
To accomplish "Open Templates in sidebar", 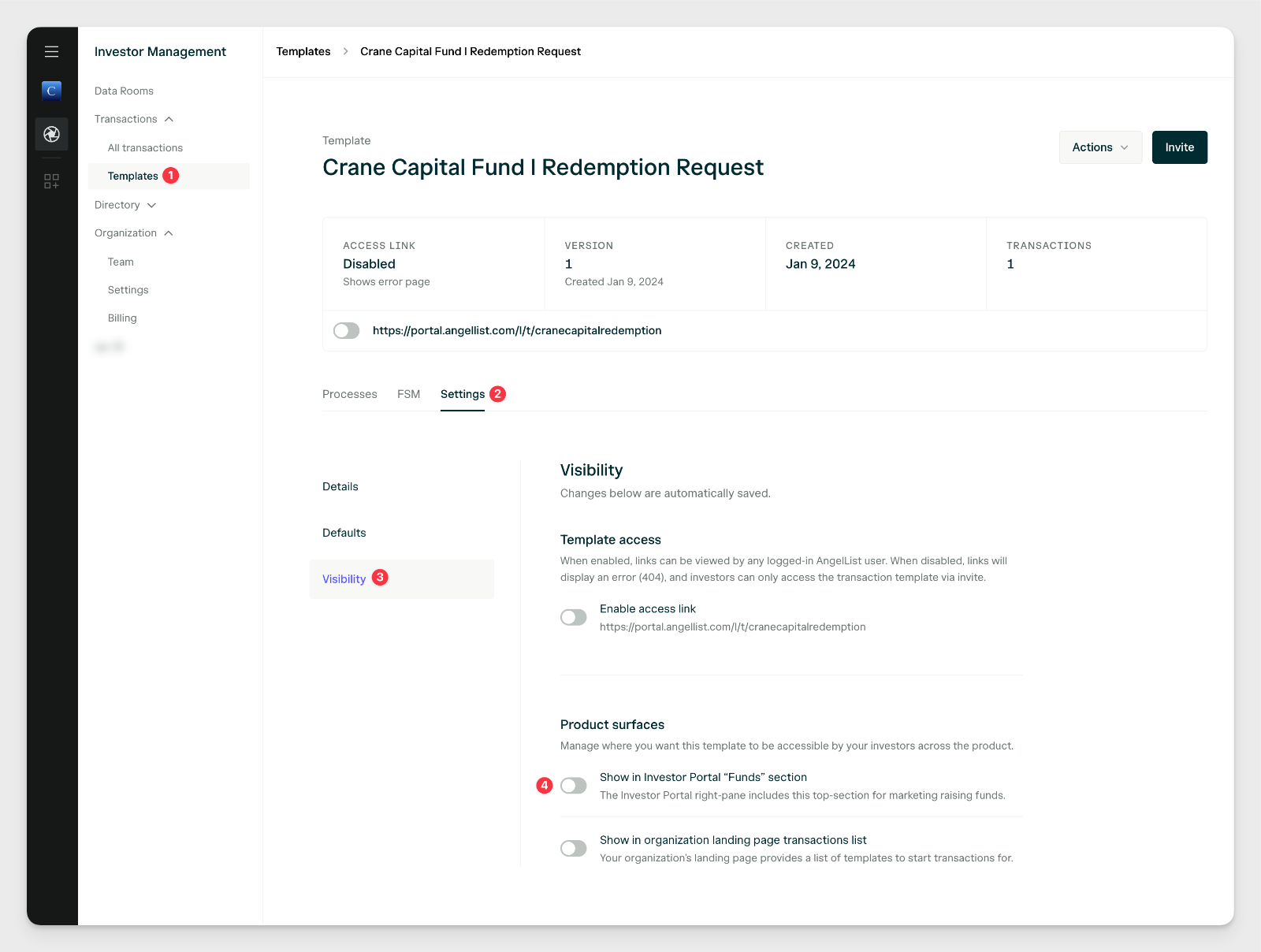I will pyautogui.click(x=169, y=176).
